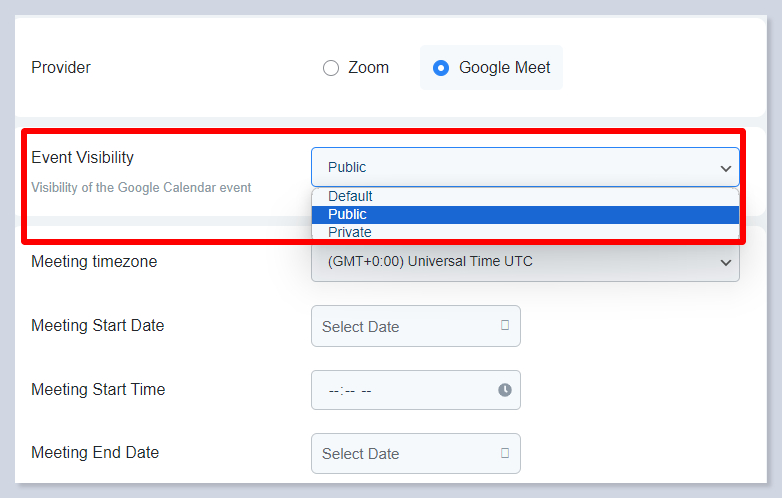Click the clock icon in Meeting Start Time
Image resolution: width=782 pixels, height=498 pixels.
click(505, 390)
